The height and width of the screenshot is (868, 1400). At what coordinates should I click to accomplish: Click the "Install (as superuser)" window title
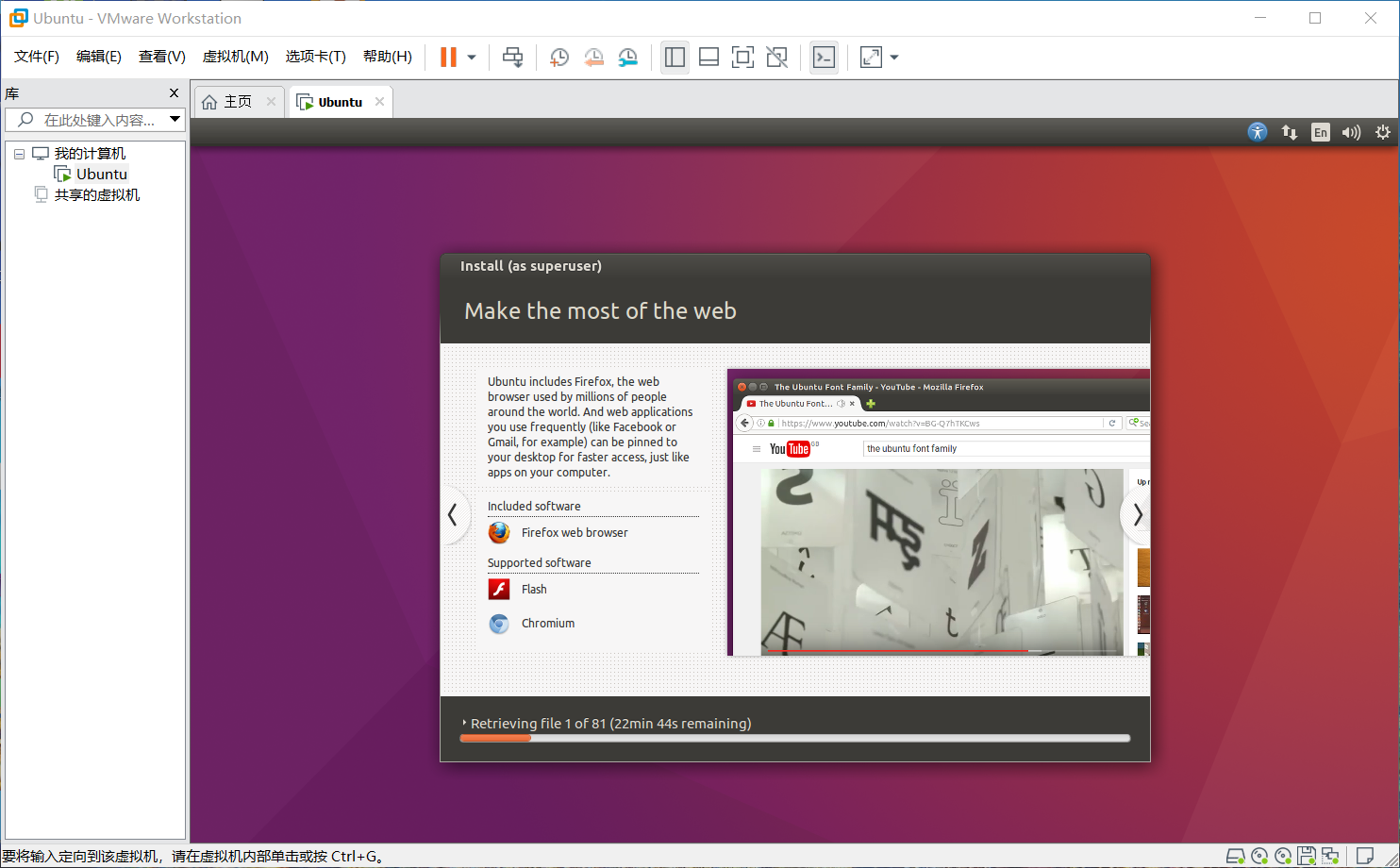[531, 266]
